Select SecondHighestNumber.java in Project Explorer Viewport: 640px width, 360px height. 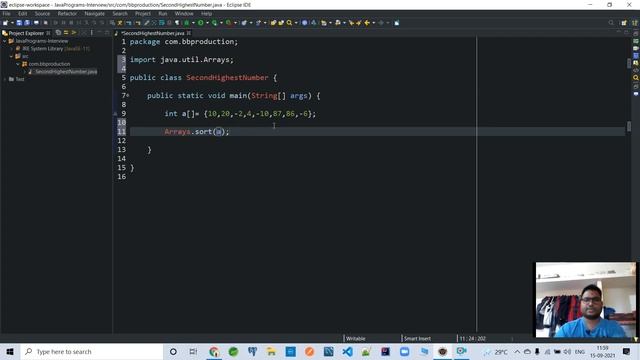(66, 72)
